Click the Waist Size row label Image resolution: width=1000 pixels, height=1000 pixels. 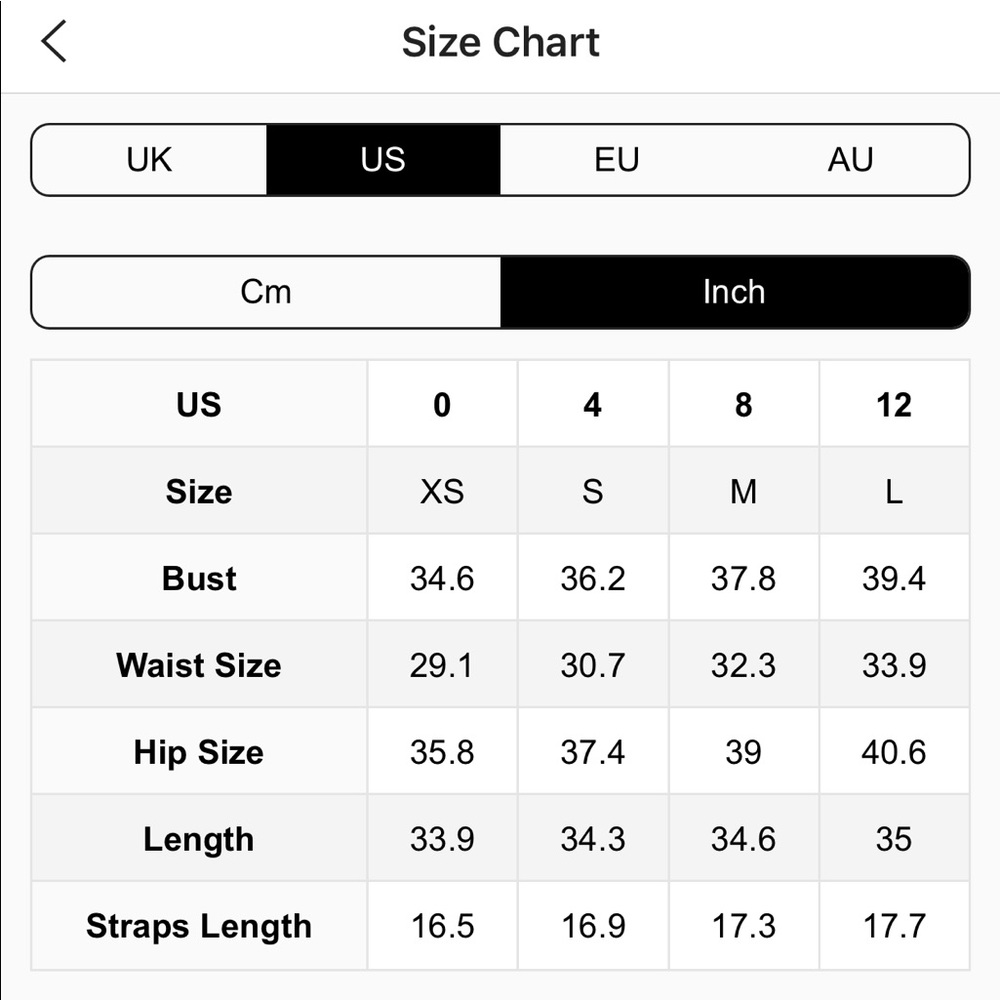click(x=199, y=665)
